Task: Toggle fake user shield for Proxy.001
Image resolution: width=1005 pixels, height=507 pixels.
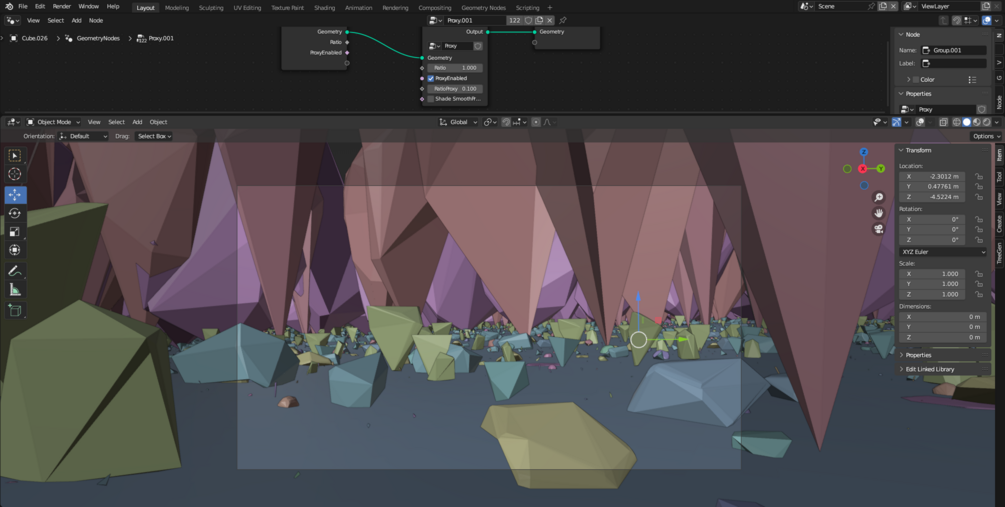Action: [x=529, y=21]
